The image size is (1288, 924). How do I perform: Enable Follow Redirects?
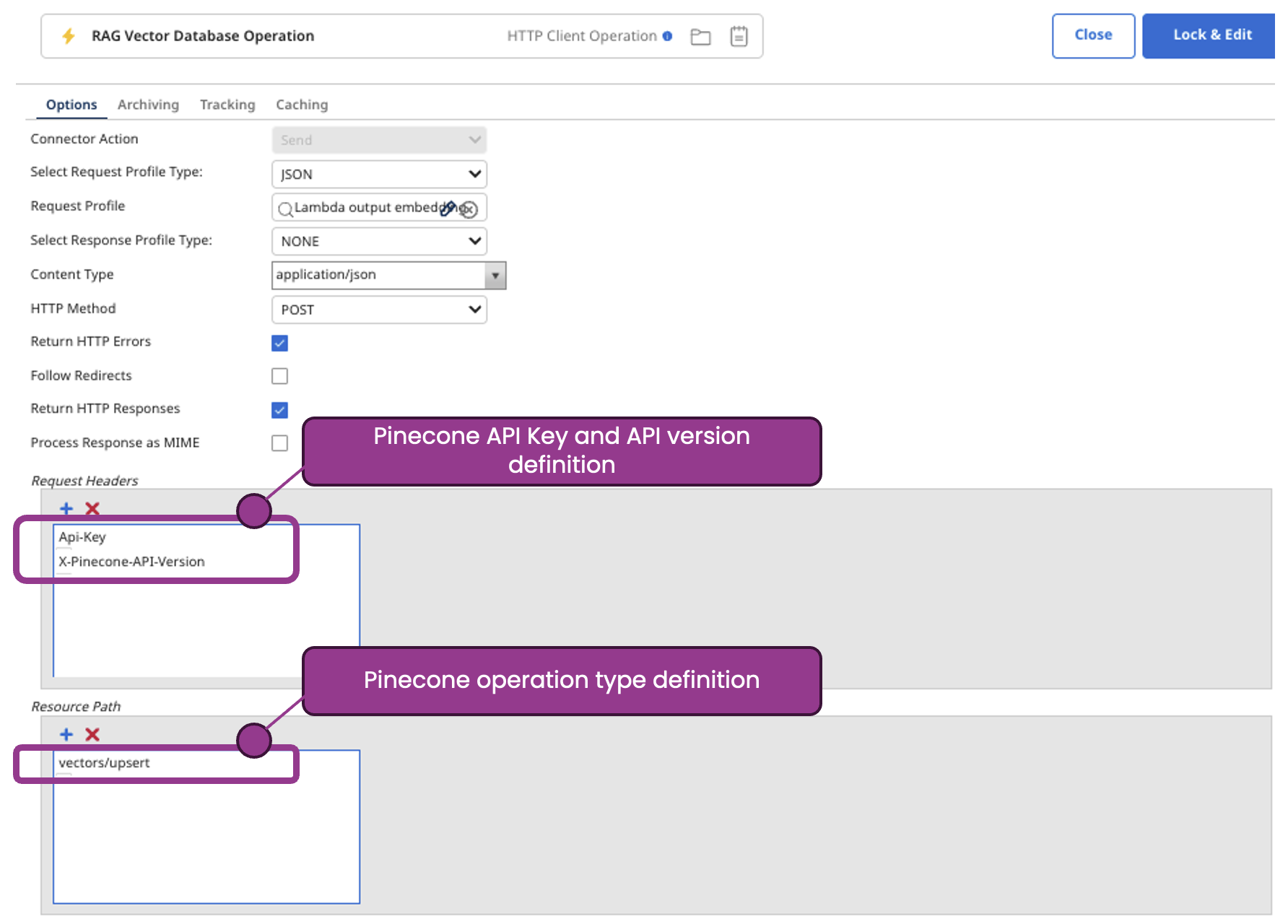tap(279, 375)
